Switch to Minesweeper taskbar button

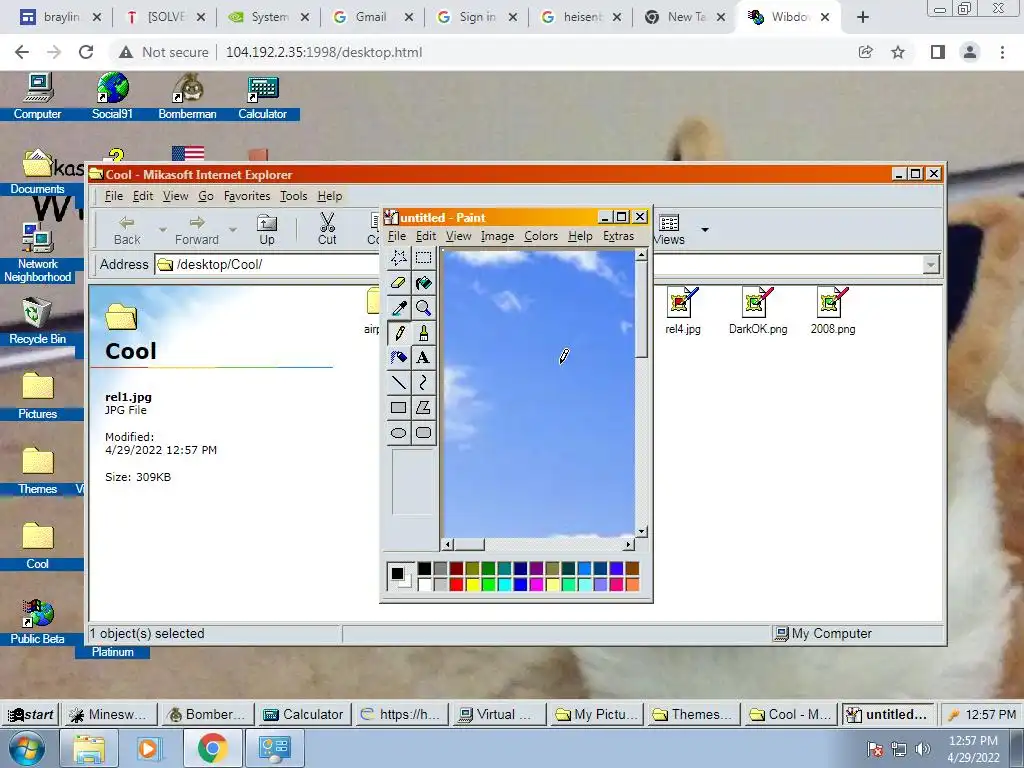pos(110,714)
